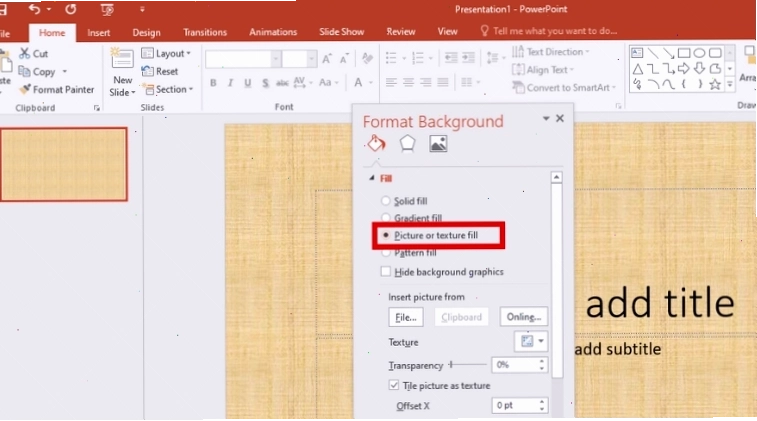Select the Solid fill radio button
This screenshot has width=757, height=421.
[385, 201]
